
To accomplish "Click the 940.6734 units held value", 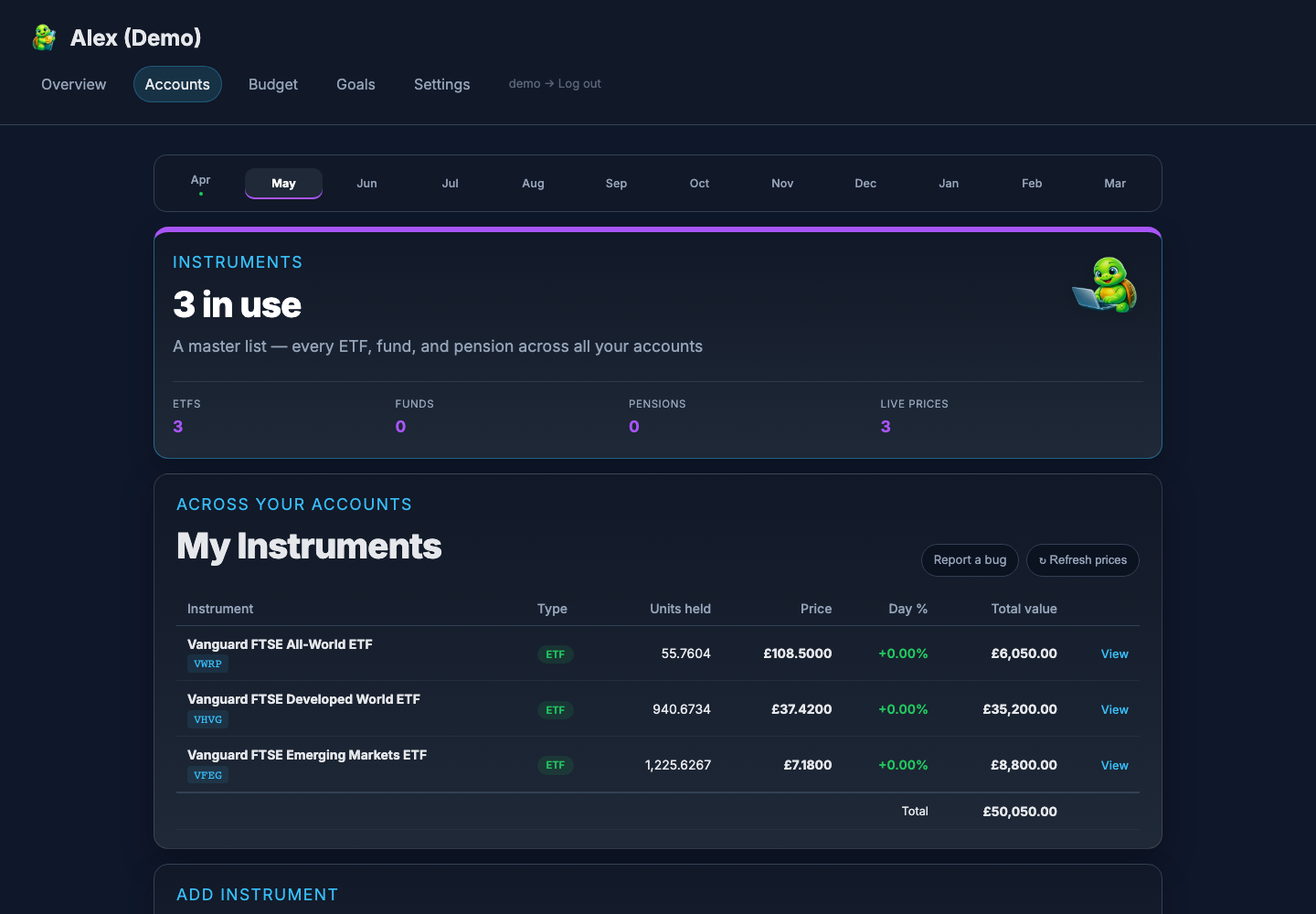I will pos(681,709).
